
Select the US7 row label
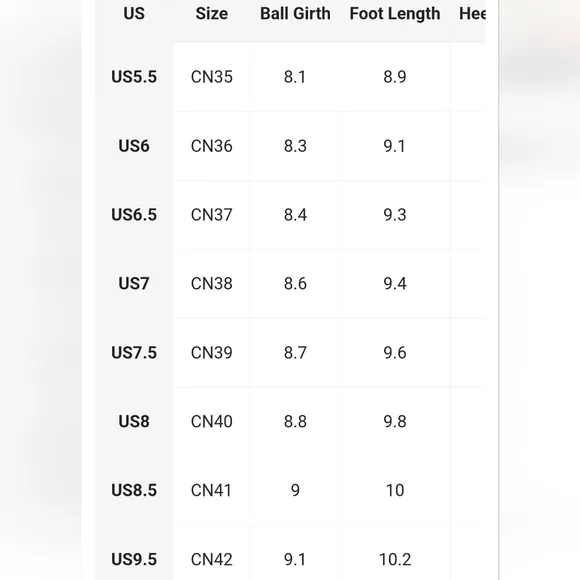click(x=134, y=283)
